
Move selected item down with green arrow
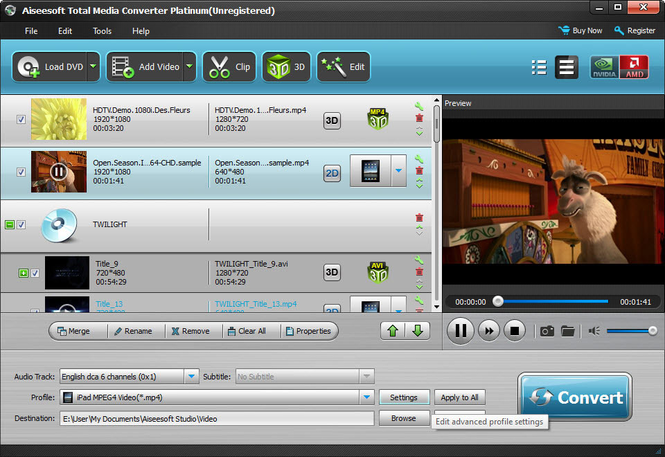click(x=417, y=331)
